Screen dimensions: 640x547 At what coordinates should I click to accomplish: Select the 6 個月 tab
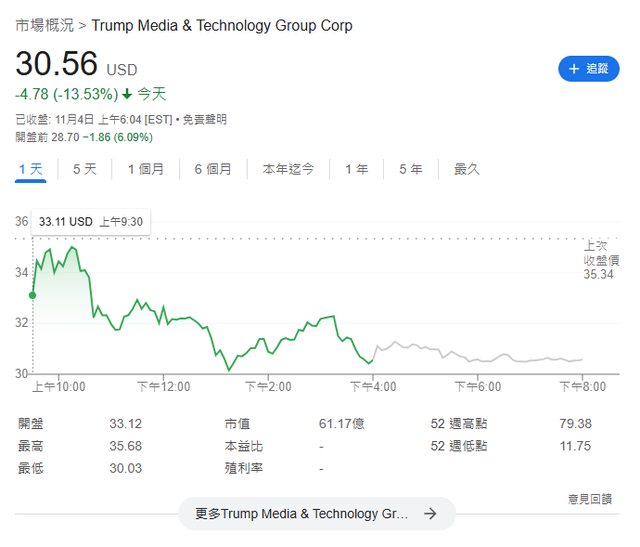click(x=213, y=169)
